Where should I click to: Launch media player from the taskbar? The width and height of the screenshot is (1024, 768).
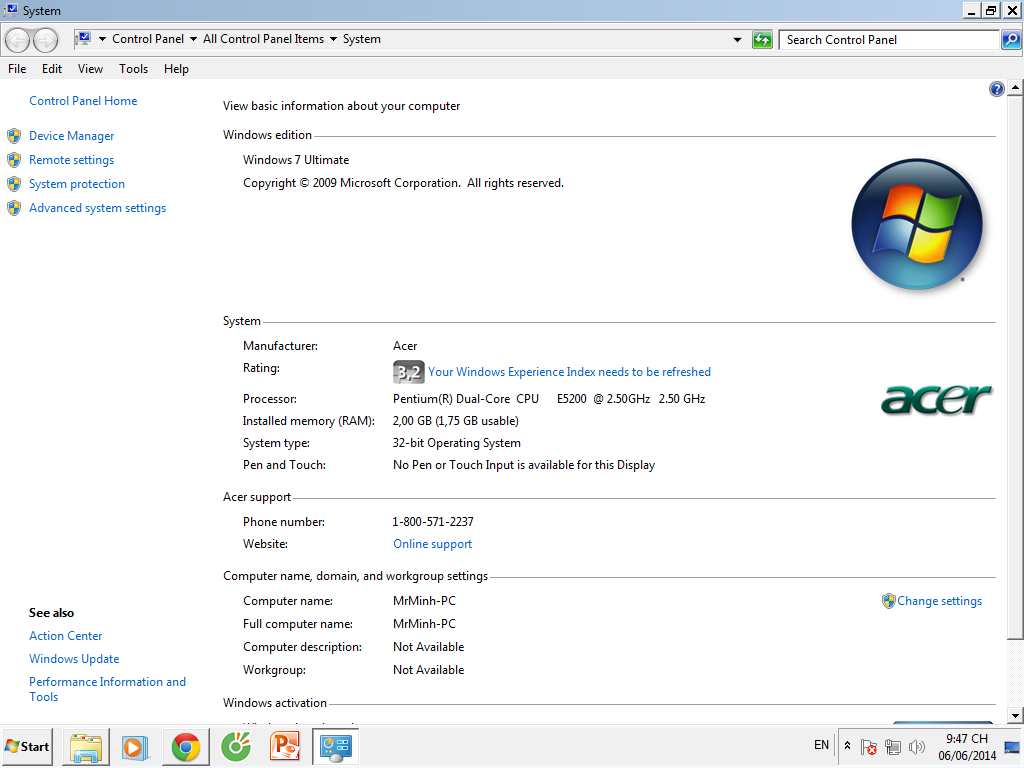click(135, 746)
